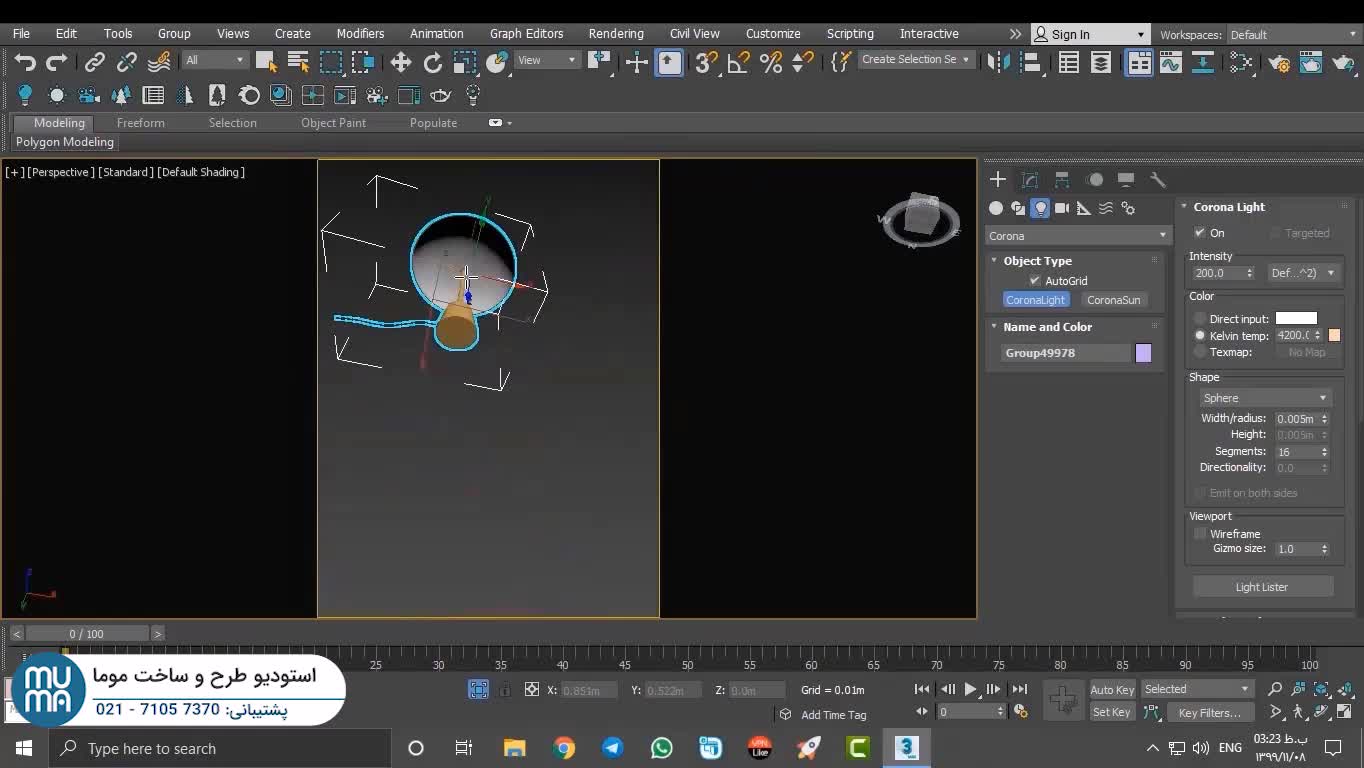Viewport: 1364px width, 768px height.
Task: Disable the Corona Light On checkbox
Action: pos(1200,233)
